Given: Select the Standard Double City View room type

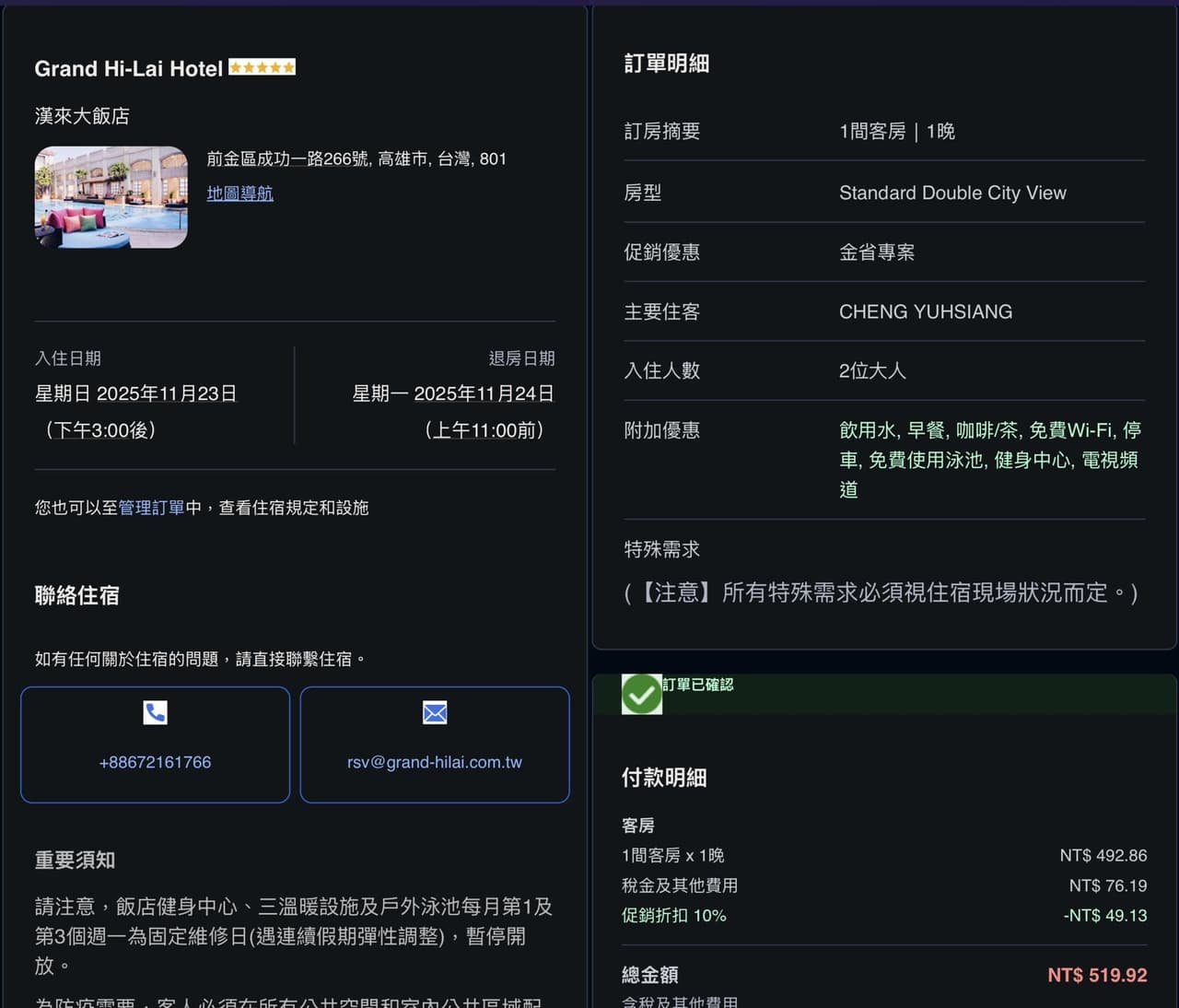Looking at the screenshot, I should (x=952, y=193).
